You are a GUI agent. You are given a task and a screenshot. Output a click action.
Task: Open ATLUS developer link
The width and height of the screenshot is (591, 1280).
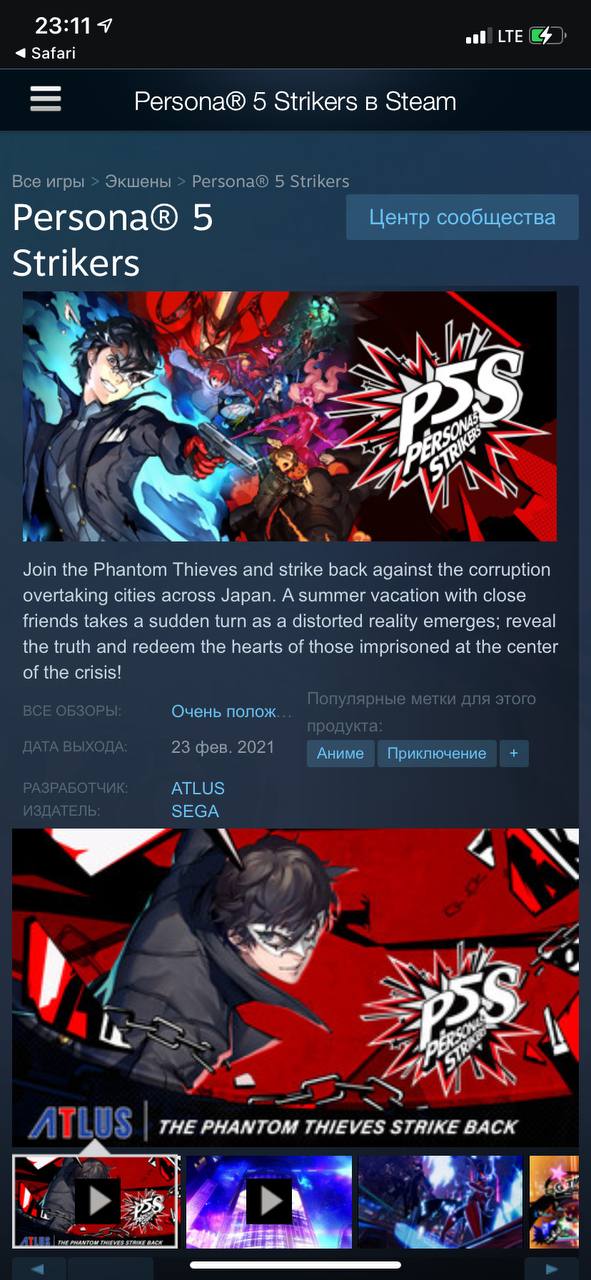click(x=198, y=788)
